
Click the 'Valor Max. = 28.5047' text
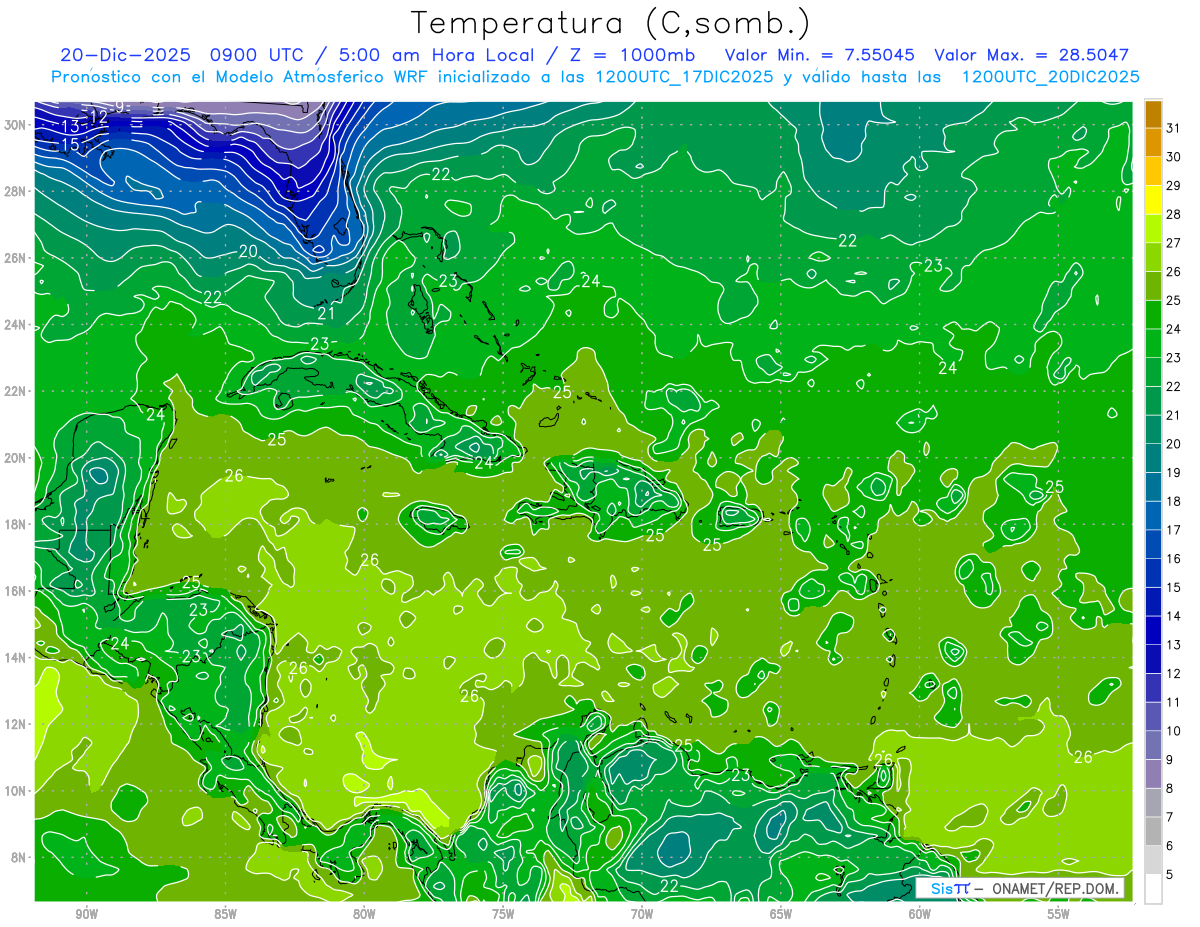pos(1031,55)
